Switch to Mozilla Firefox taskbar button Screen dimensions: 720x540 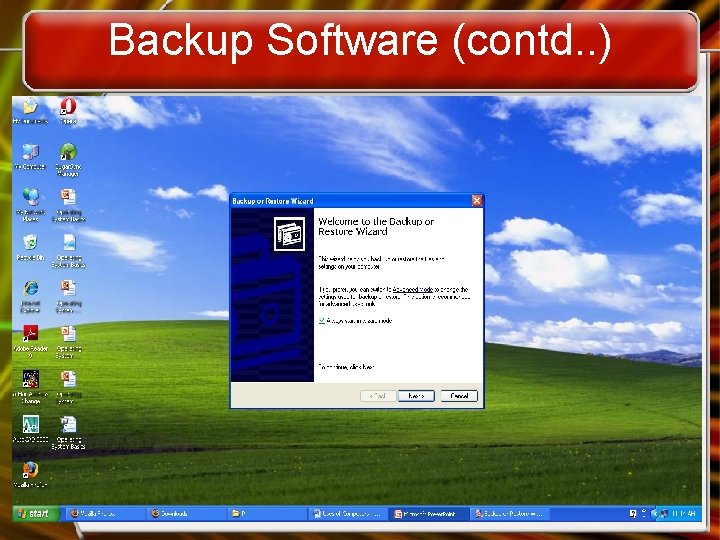pos(106,514)
